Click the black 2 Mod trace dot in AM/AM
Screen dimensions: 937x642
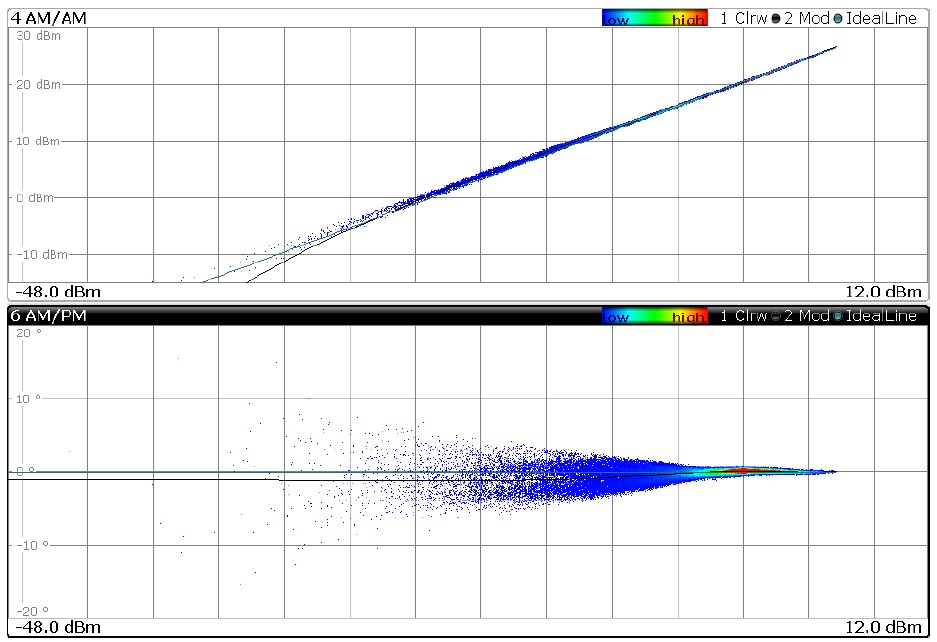pyautogui.click(x=776, y=18)
